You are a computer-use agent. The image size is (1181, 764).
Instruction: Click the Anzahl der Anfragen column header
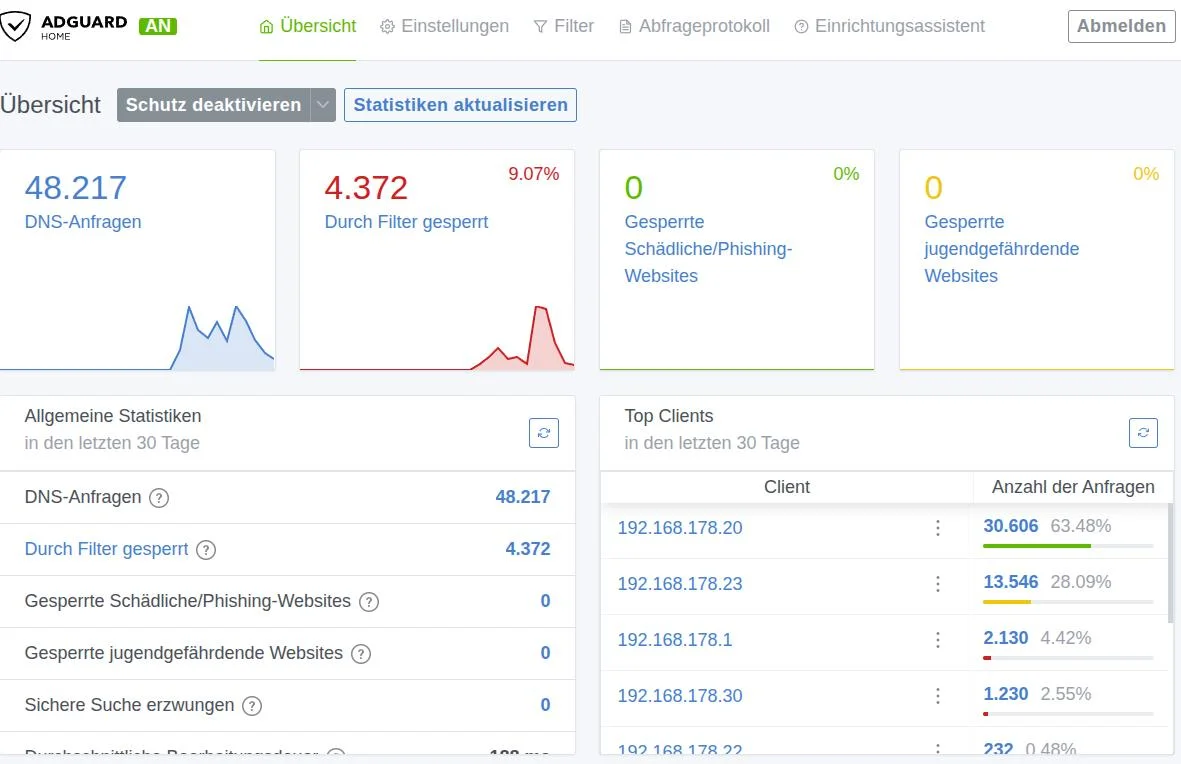pos(1073,487)
